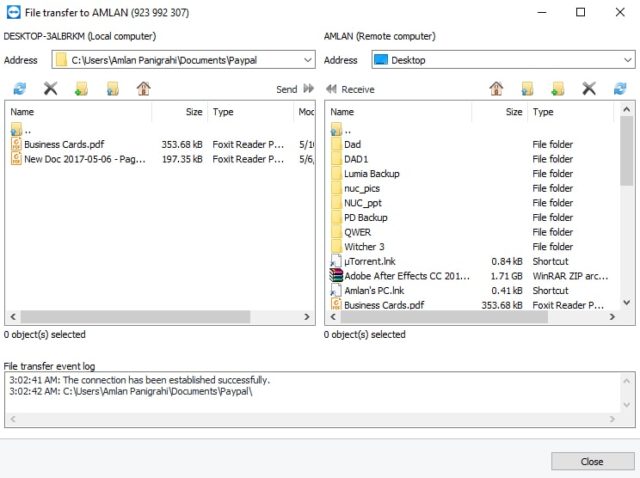Maximize the file transfer window
Viewport: 640px width, 478px height.
pos(580,12)
